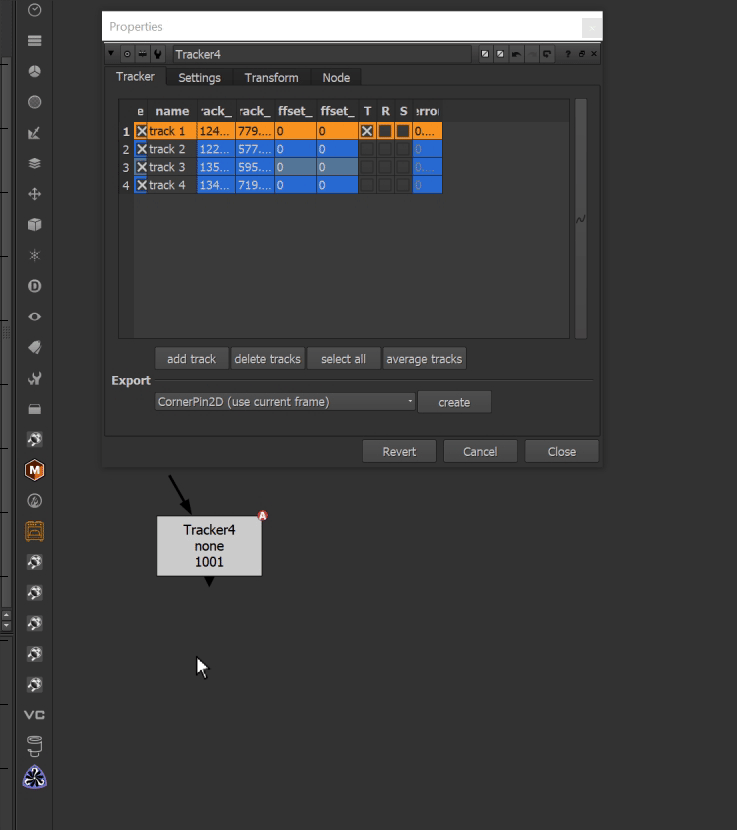Screen dimensions: 737x830
Task: Open the 3D nodes cube icon
Action: tap(35, 225)
